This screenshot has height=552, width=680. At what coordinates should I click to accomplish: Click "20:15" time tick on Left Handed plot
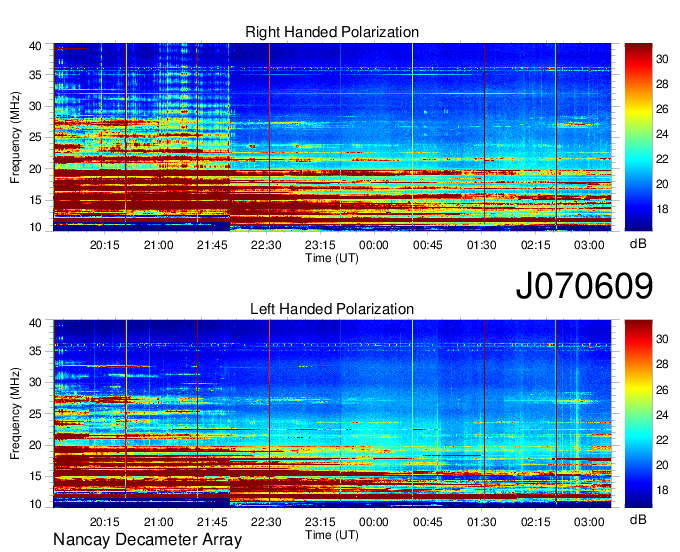[x=105, y=522]
